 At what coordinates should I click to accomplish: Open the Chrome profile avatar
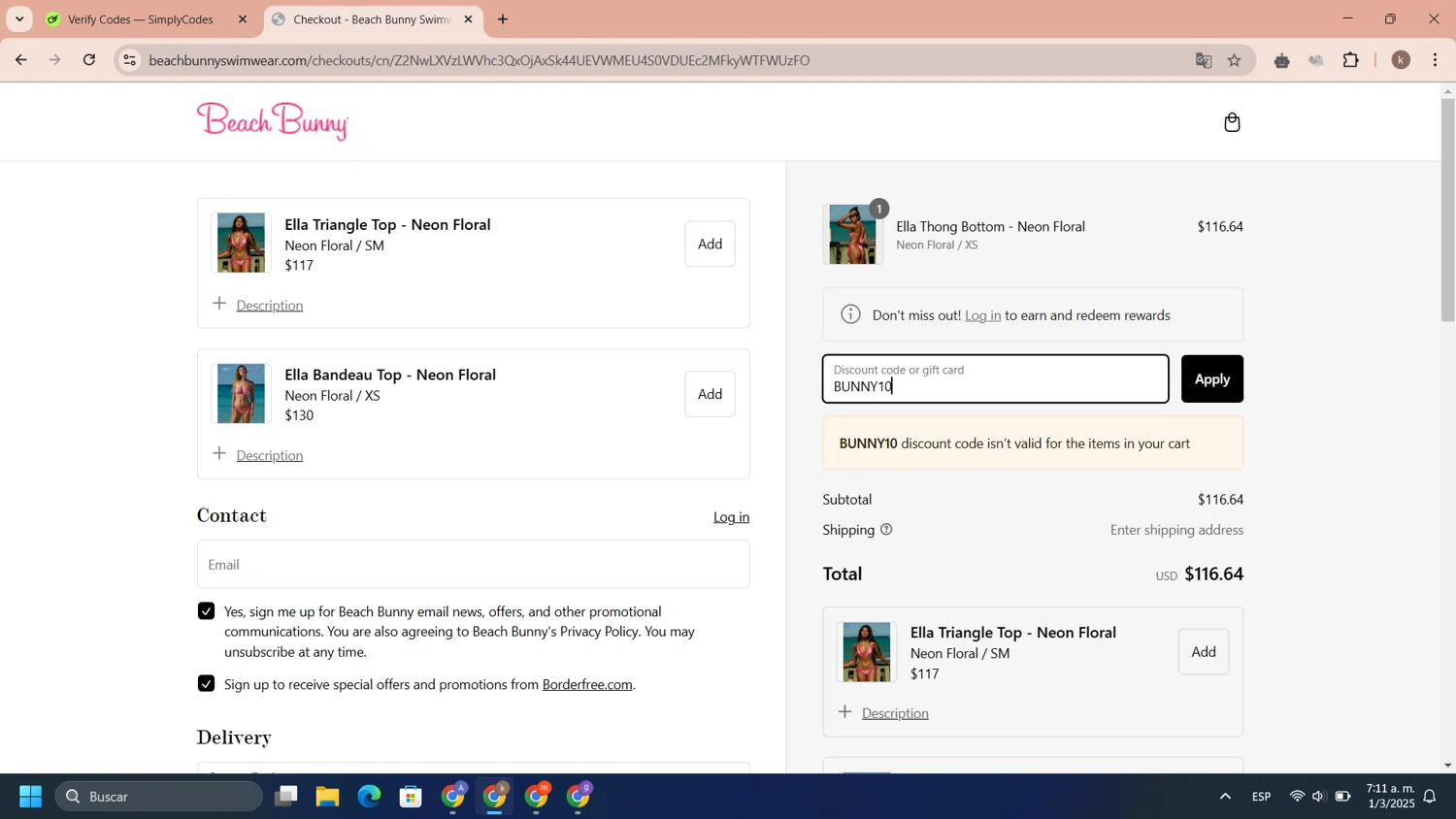(x=1401, y=60)
